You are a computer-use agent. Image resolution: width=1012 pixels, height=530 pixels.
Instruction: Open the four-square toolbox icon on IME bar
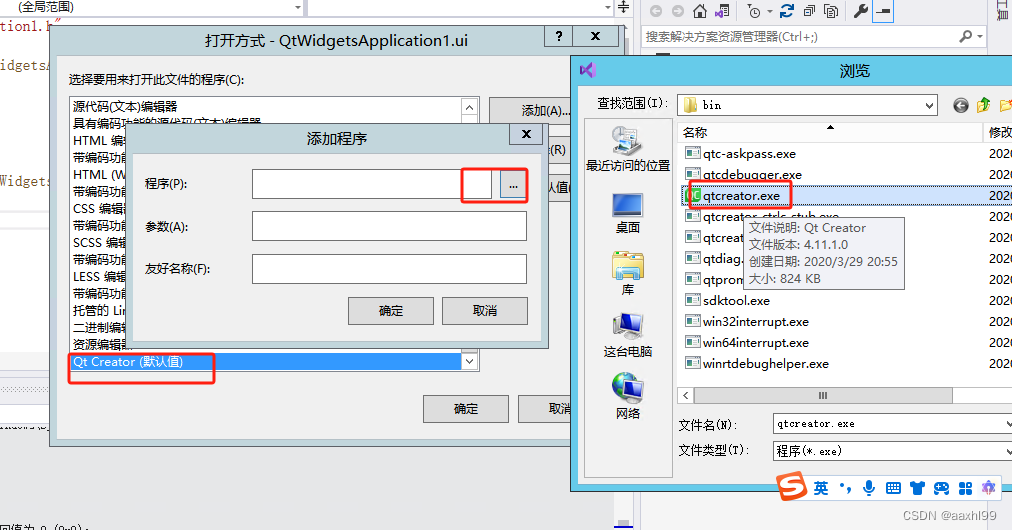pos(965,488)
